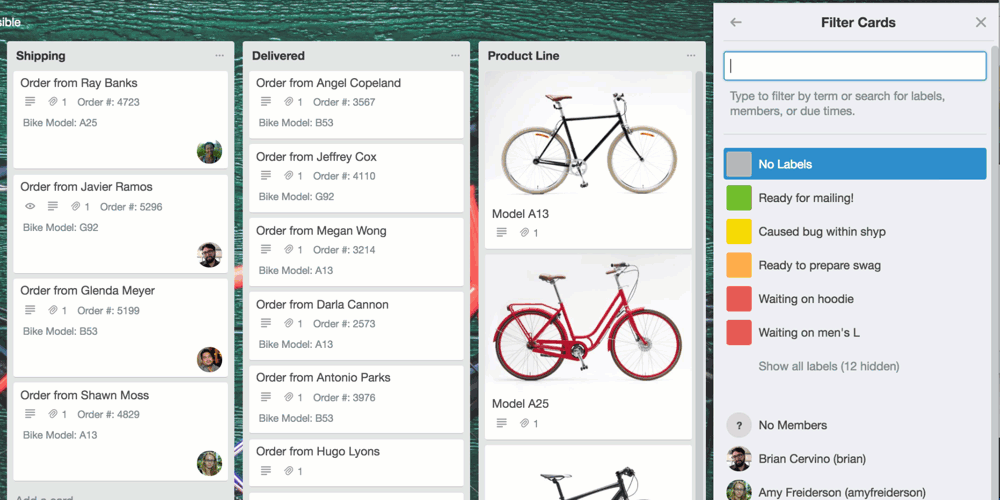
Task: Open Product Line list options menu
Action: [691, 55]
